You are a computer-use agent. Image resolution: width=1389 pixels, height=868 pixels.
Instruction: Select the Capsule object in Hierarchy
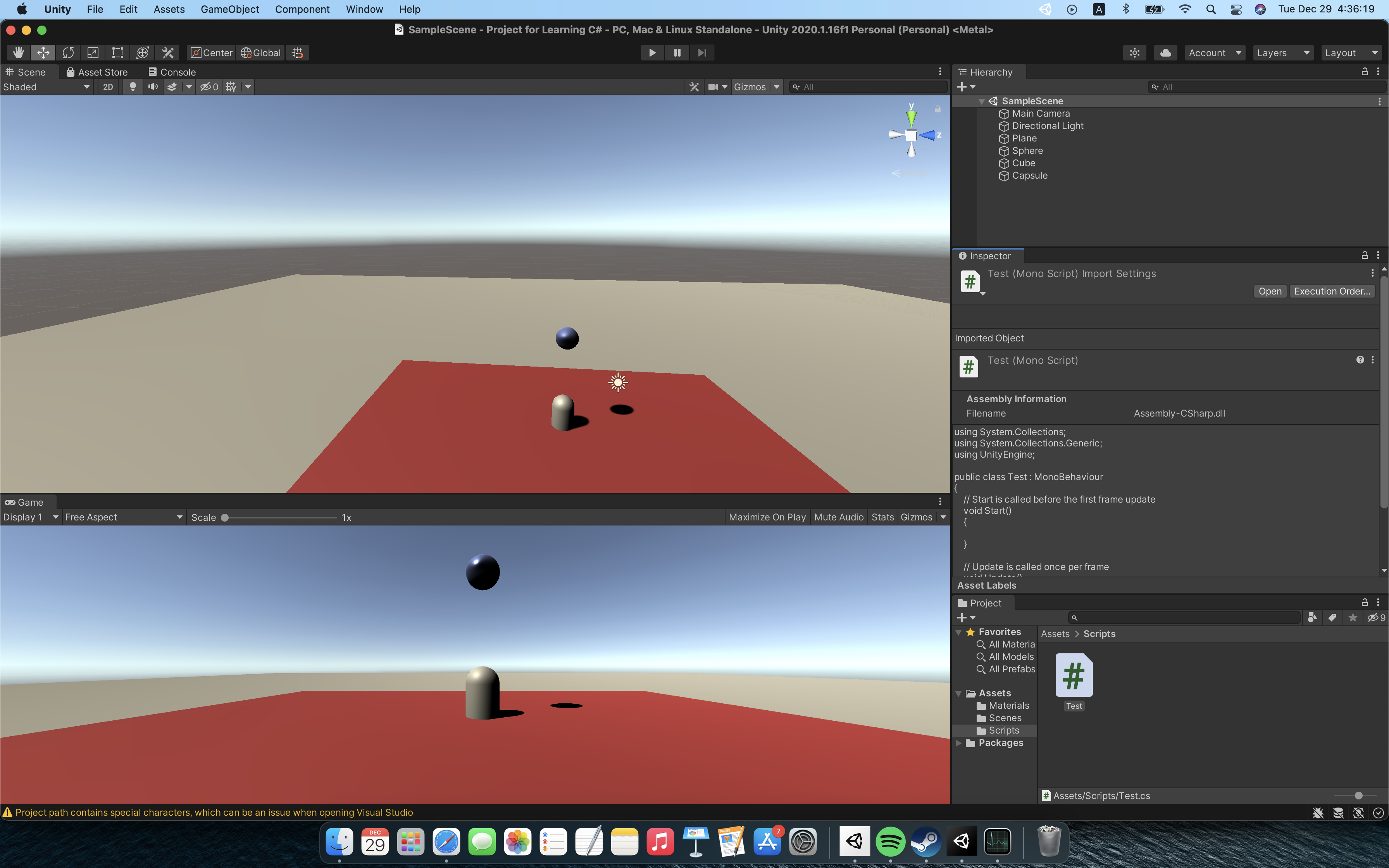point(1029,176)
